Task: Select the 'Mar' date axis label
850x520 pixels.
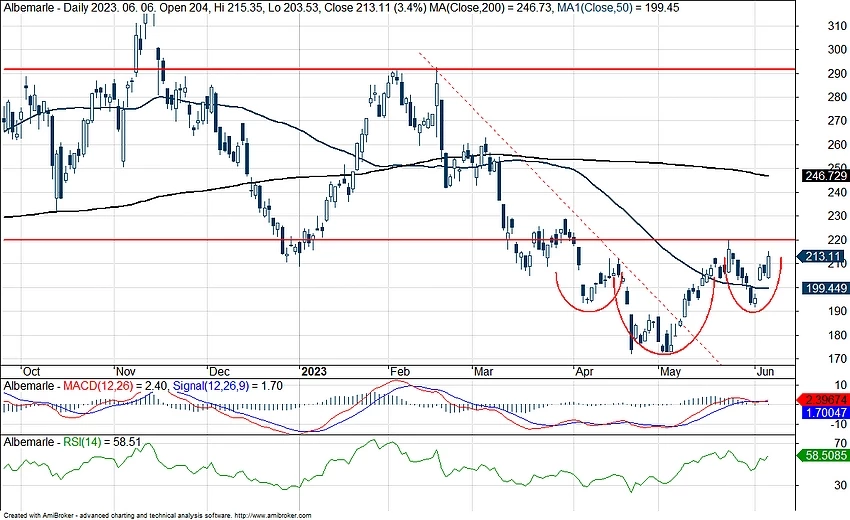Action: [x=484, y=371]
